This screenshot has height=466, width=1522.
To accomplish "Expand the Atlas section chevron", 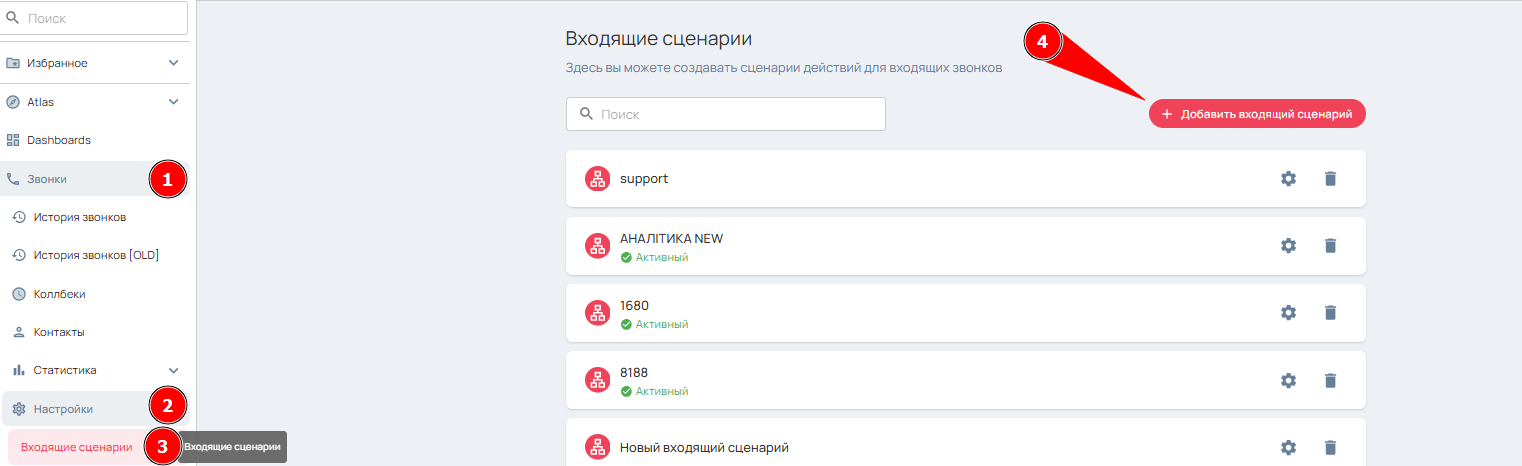I will 173,102.
